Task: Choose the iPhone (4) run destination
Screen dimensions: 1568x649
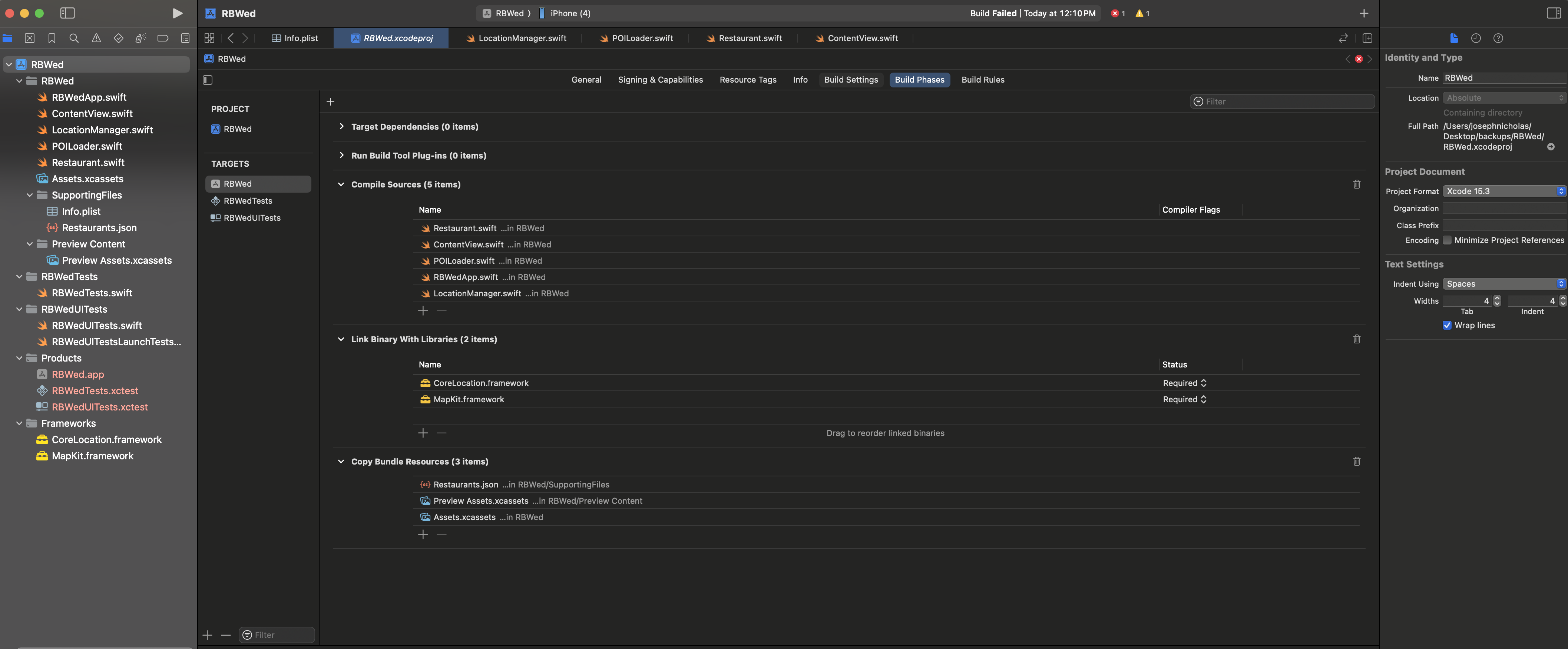Action: tap(565, 13)
